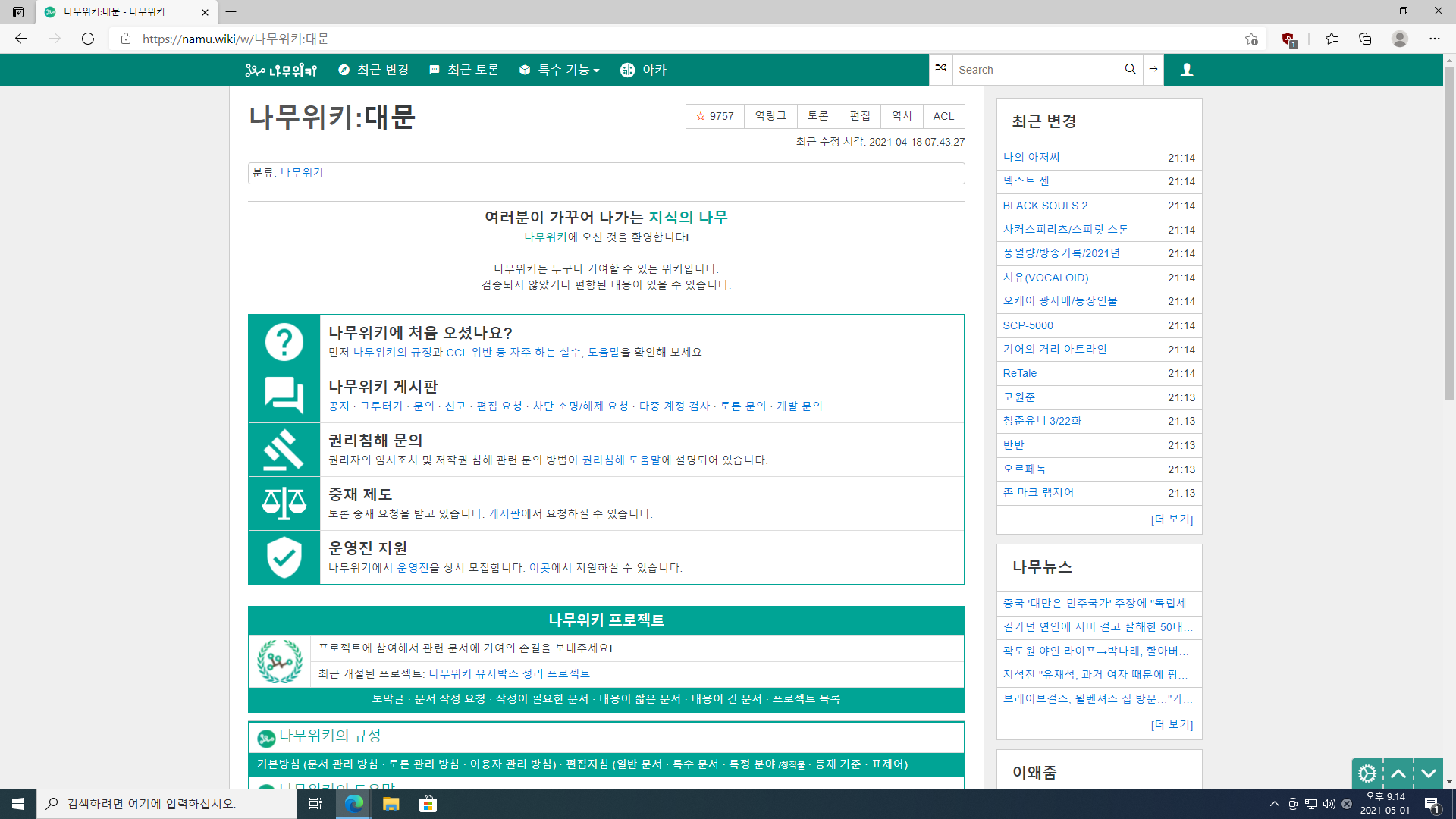Click the 지식의 나무 heading link
This screenshot has width=1456, height=819.
click(x=688, y=218)
